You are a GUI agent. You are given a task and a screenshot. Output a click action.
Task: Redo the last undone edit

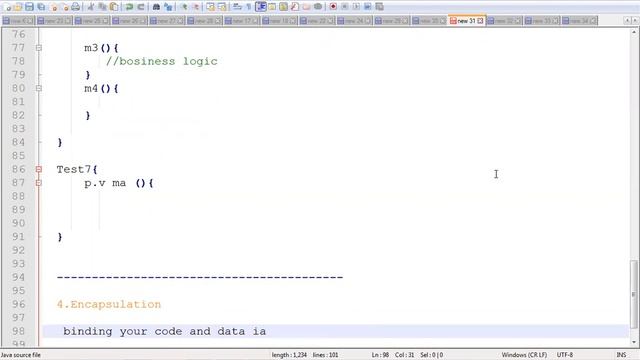(x=141, y=7)
